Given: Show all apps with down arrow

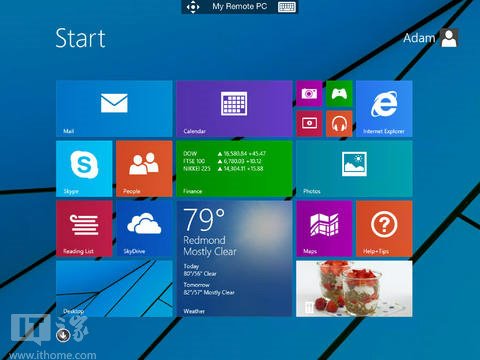Looking at the screenshot, I should click(63, 335).
